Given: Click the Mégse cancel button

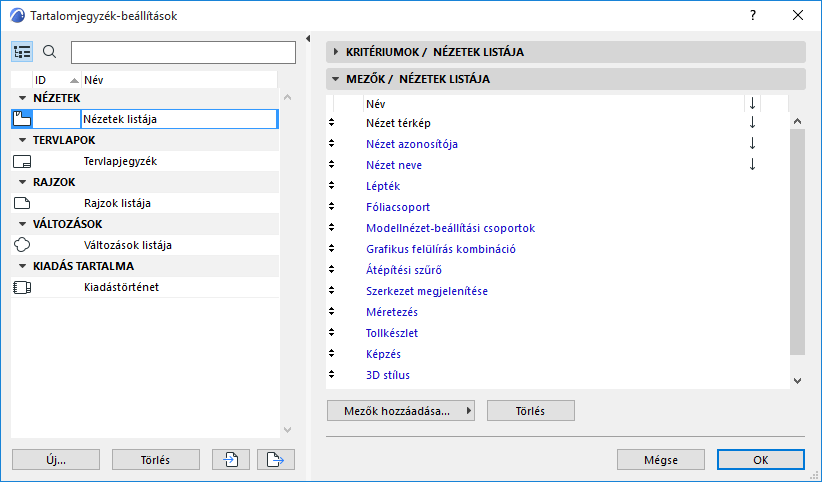Looking at the screenshot, I should pyautogui.click(x=661, y=460).
